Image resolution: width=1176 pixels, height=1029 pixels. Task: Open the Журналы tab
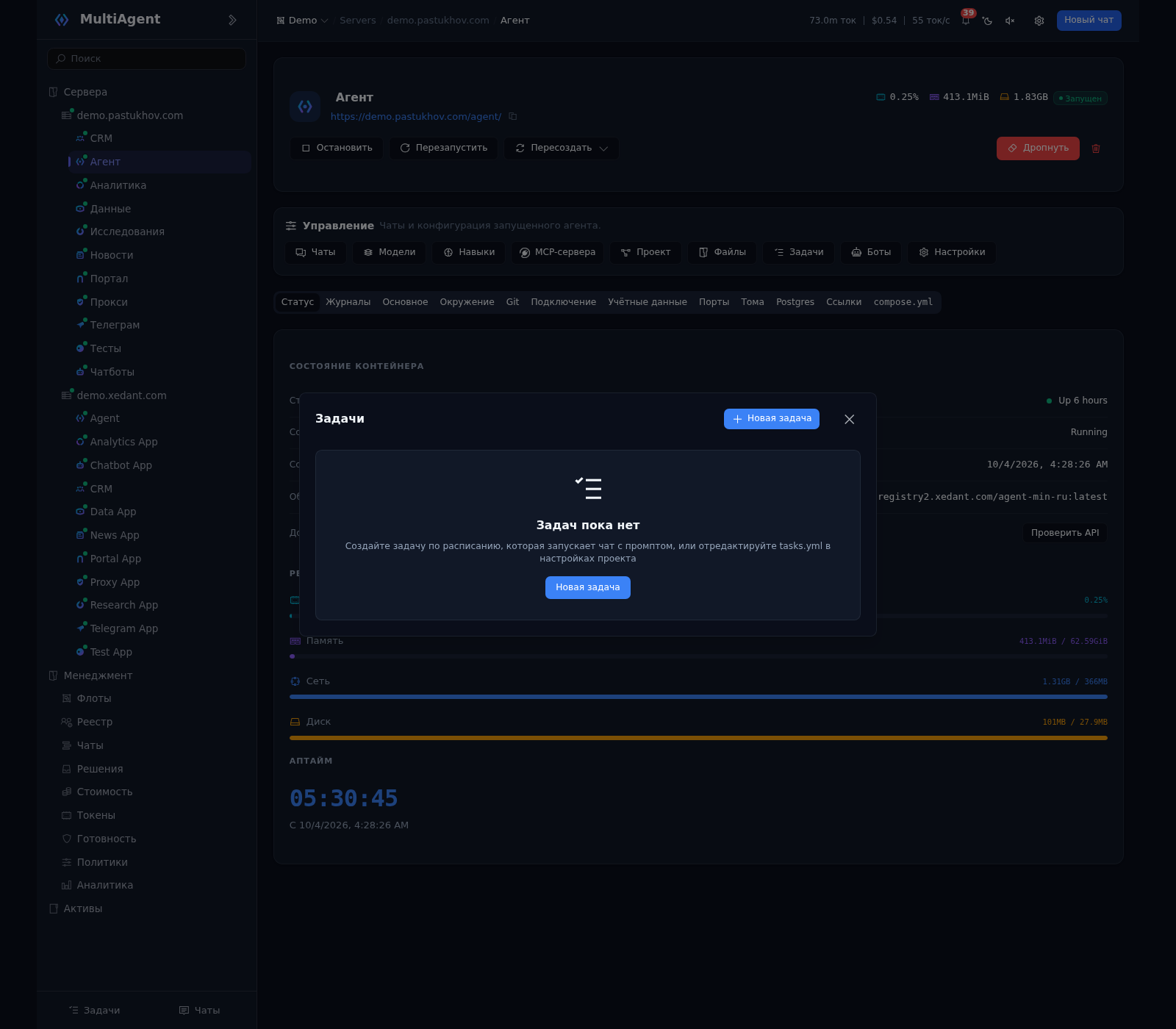point(348,302)
